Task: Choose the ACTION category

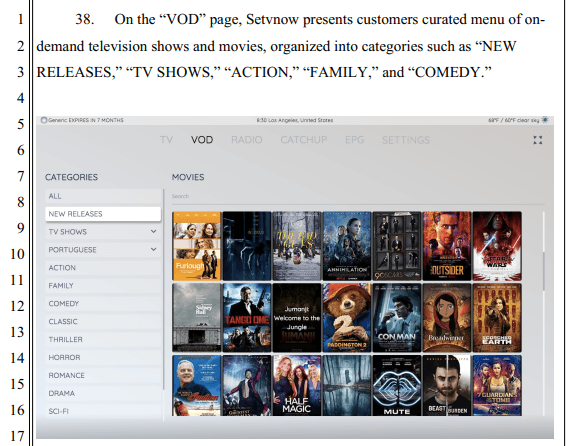Action: 103,268
